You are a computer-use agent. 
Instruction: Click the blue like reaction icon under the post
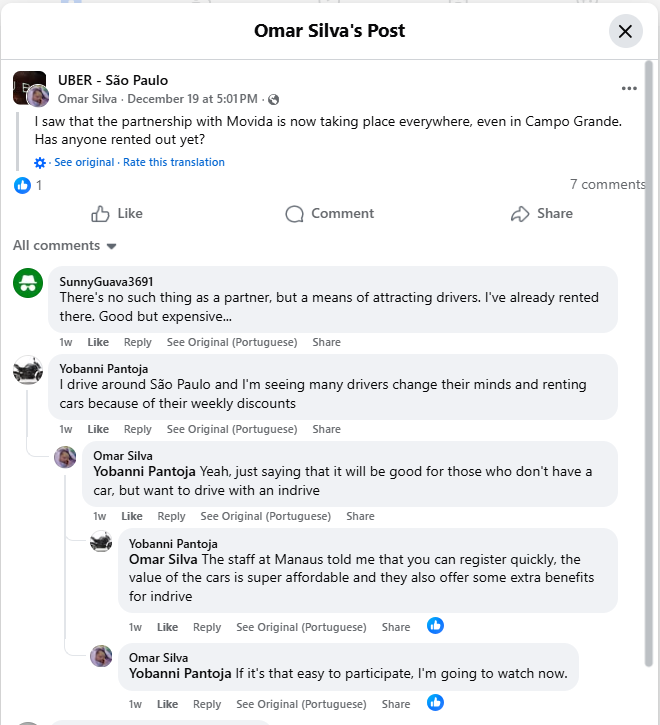pyautogui.click(x=22, y=185)
